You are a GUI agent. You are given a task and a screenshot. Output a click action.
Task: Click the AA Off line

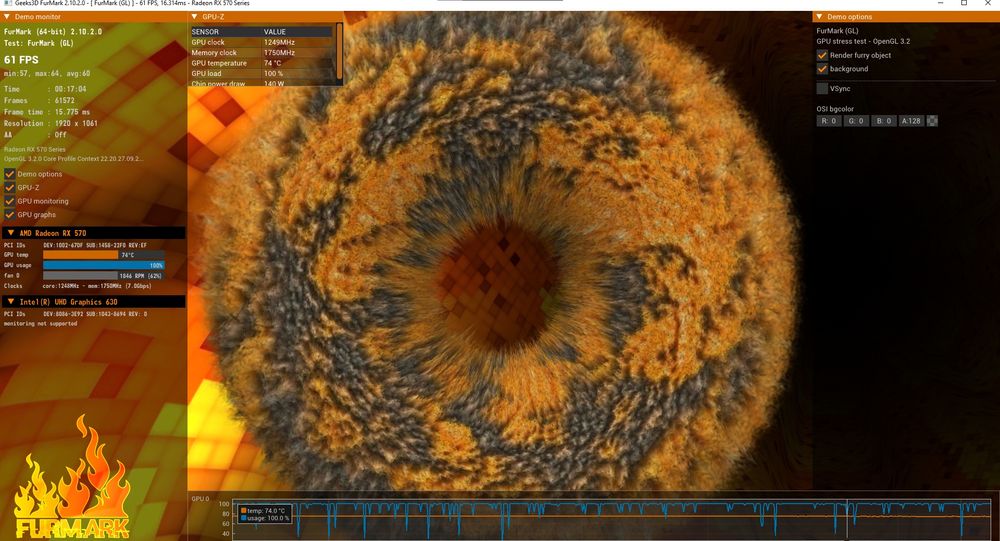tap(35, 135)
